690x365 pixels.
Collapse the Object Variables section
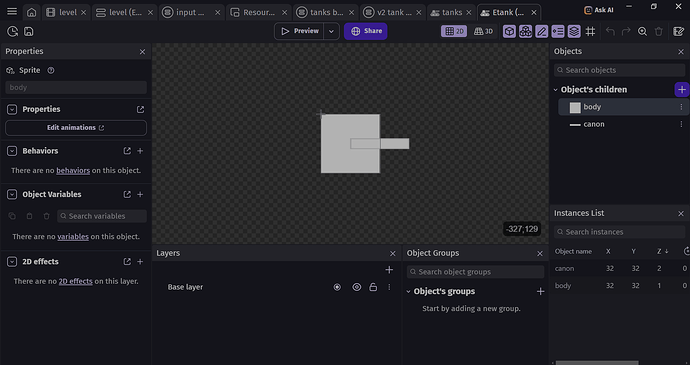[12, 194]
